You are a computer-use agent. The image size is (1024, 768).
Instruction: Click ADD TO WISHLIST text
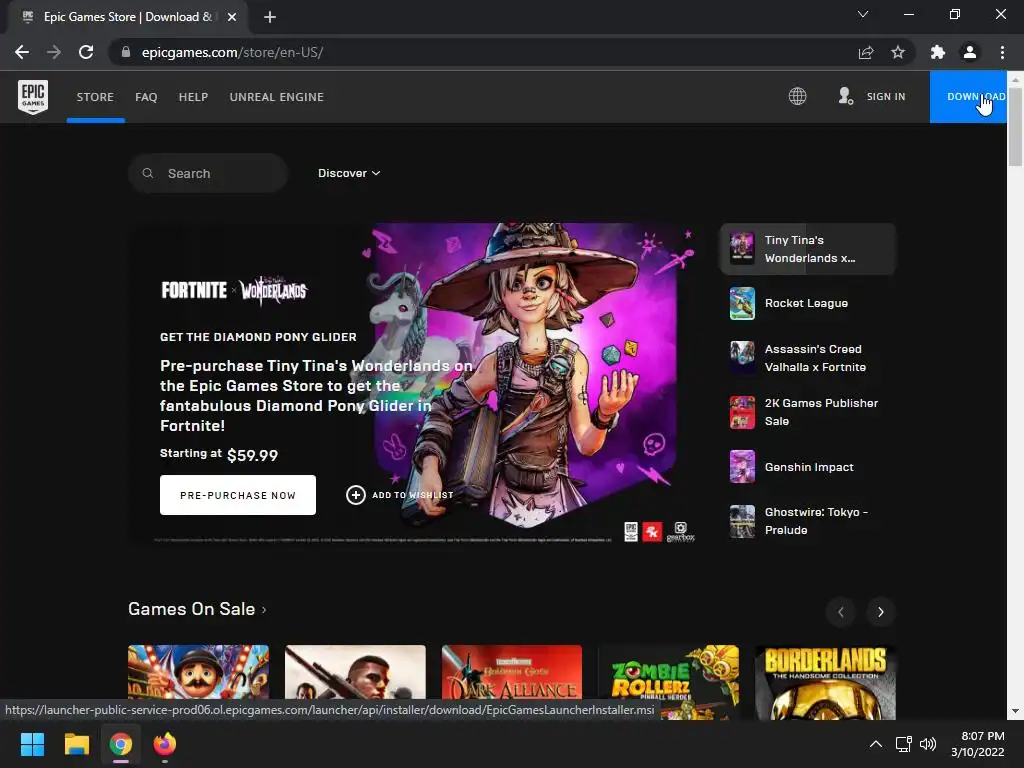(x=413, y=495)
